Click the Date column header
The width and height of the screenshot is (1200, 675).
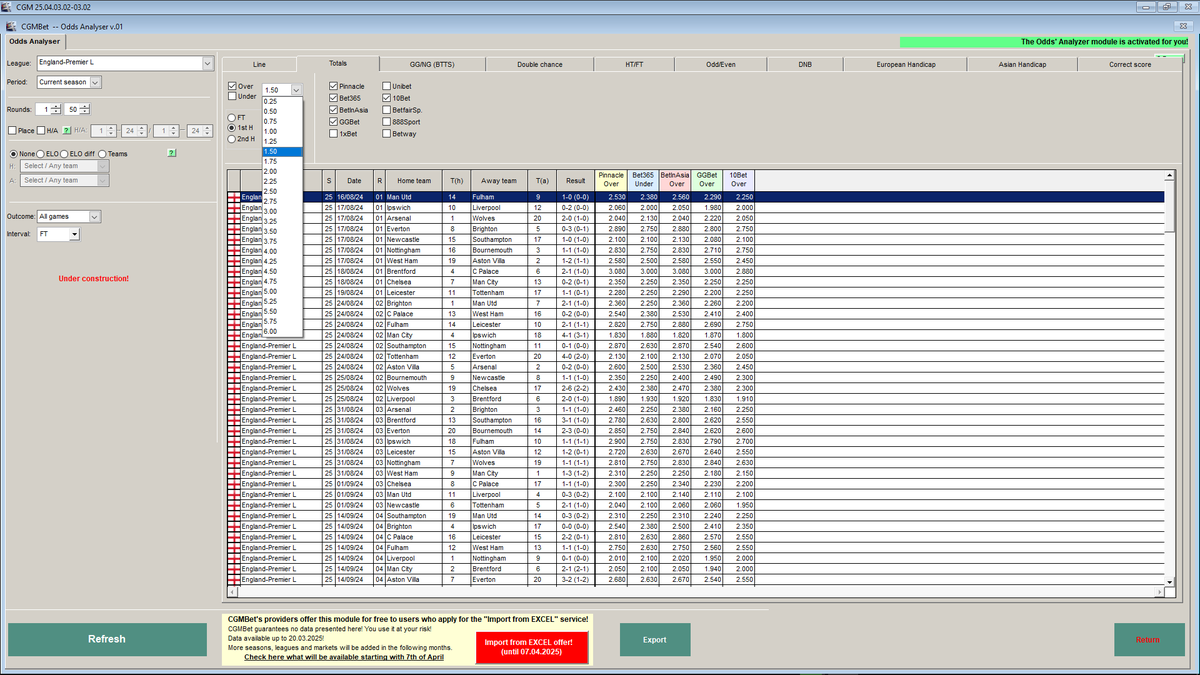[354, 181]
